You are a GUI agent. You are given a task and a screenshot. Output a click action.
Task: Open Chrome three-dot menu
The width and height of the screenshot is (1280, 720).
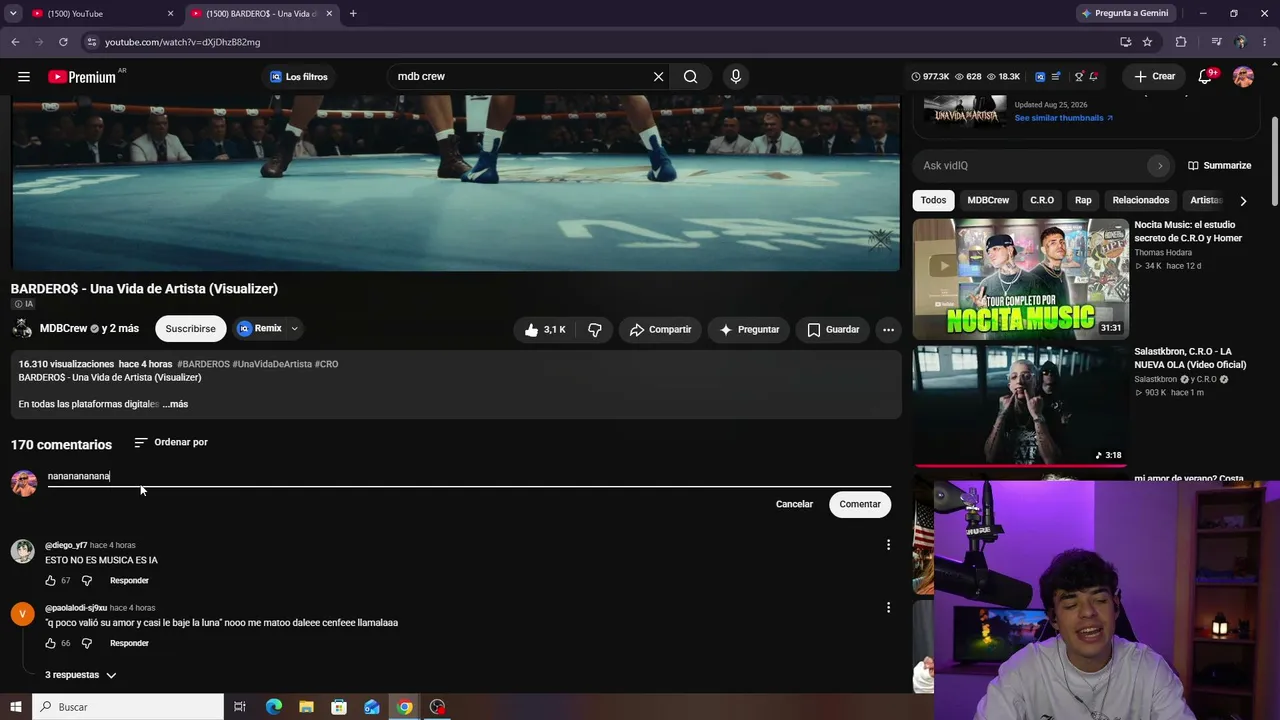pos(1265,42)
